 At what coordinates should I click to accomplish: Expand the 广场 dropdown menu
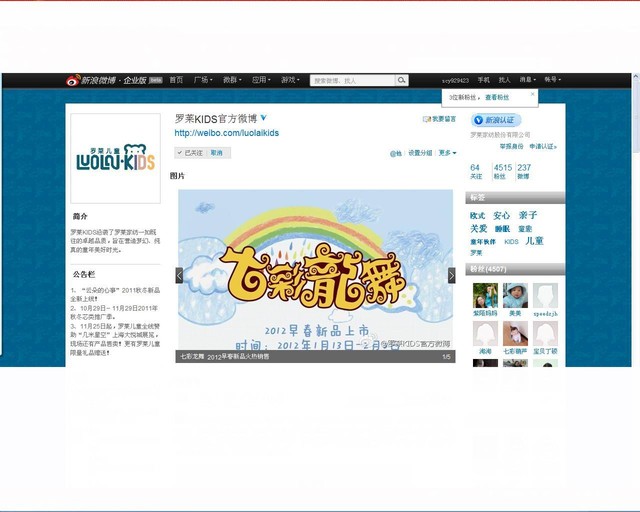203,80
